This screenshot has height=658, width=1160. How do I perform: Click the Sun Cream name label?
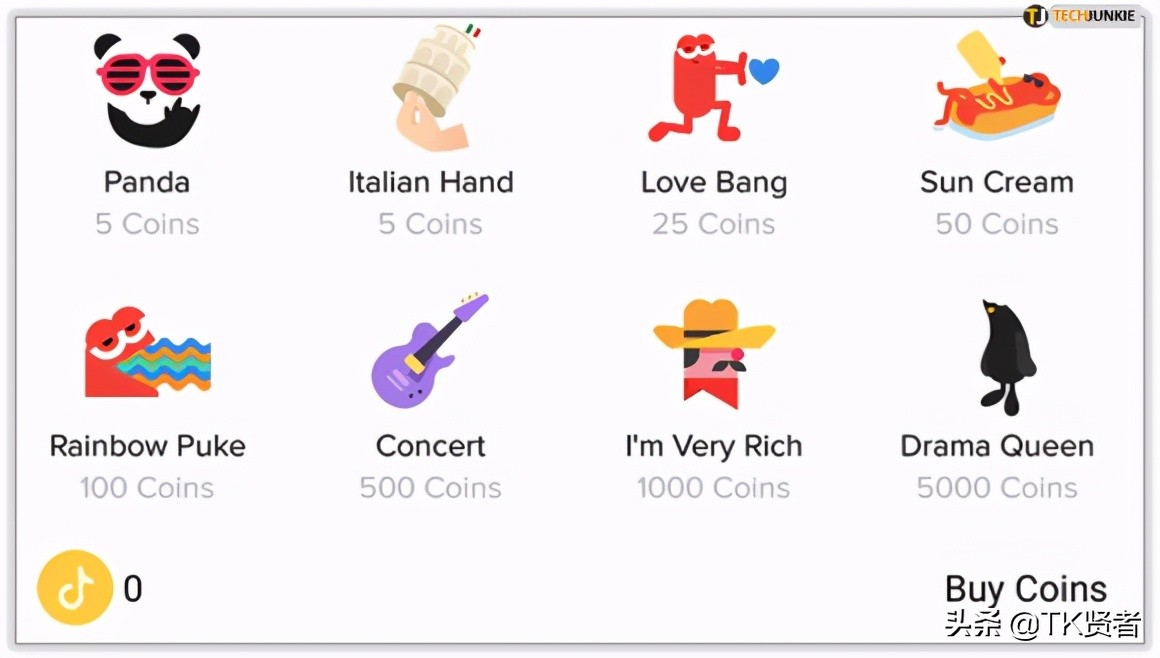click(x=997, y=182)
